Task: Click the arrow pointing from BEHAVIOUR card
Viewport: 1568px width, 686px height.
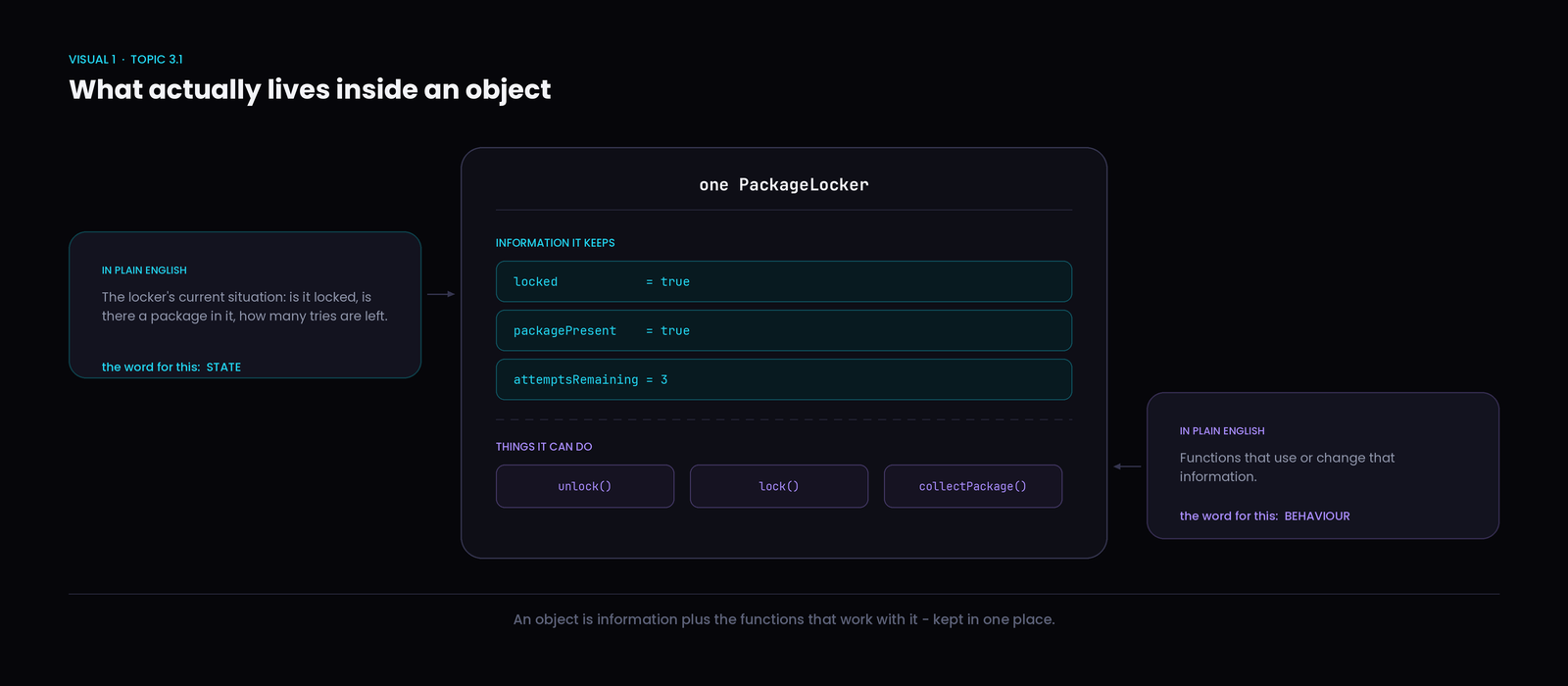Action: pyautogui.click(x=1127, y=466)
